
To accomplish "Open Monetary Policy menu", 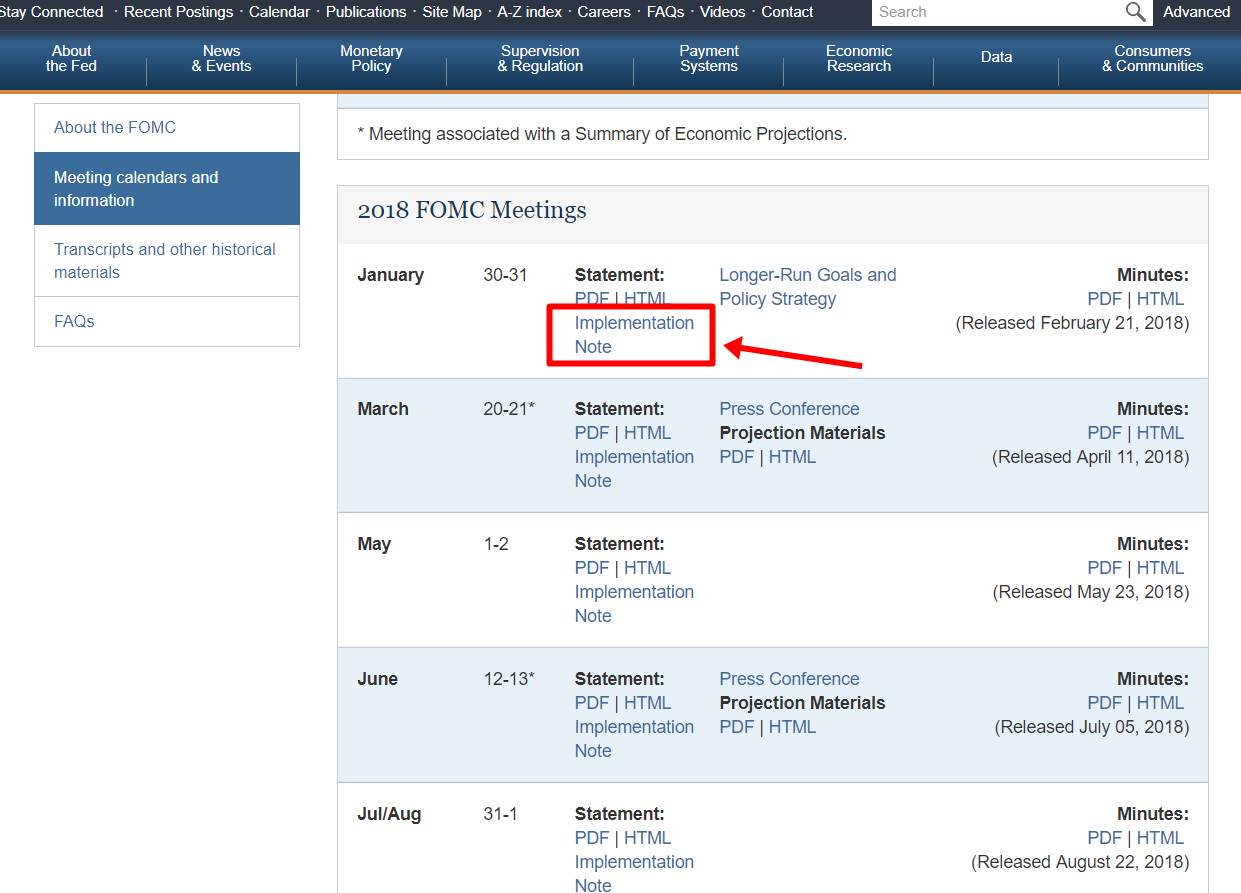I will click(x=371, y=58).
